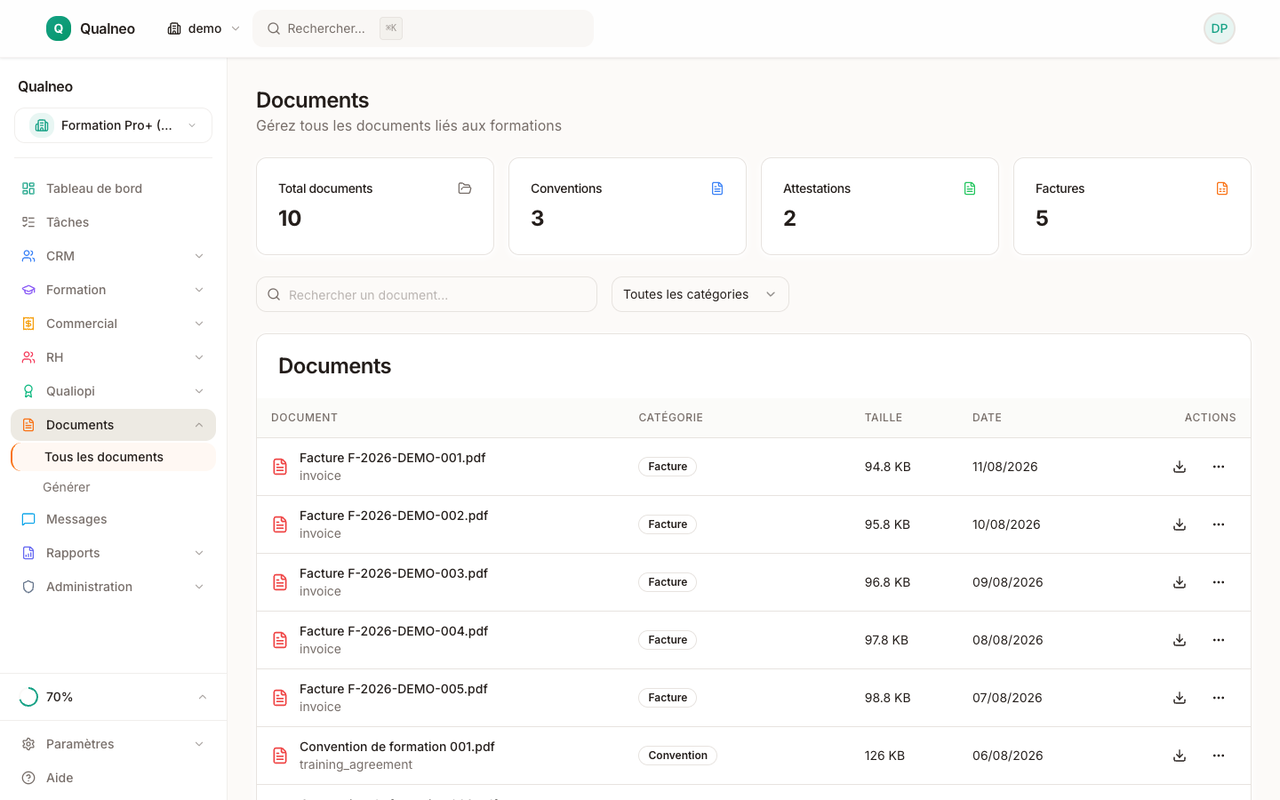
Task: Download Facture F-2026-DEMO-002.pdf
Action: click(1180, 525)
